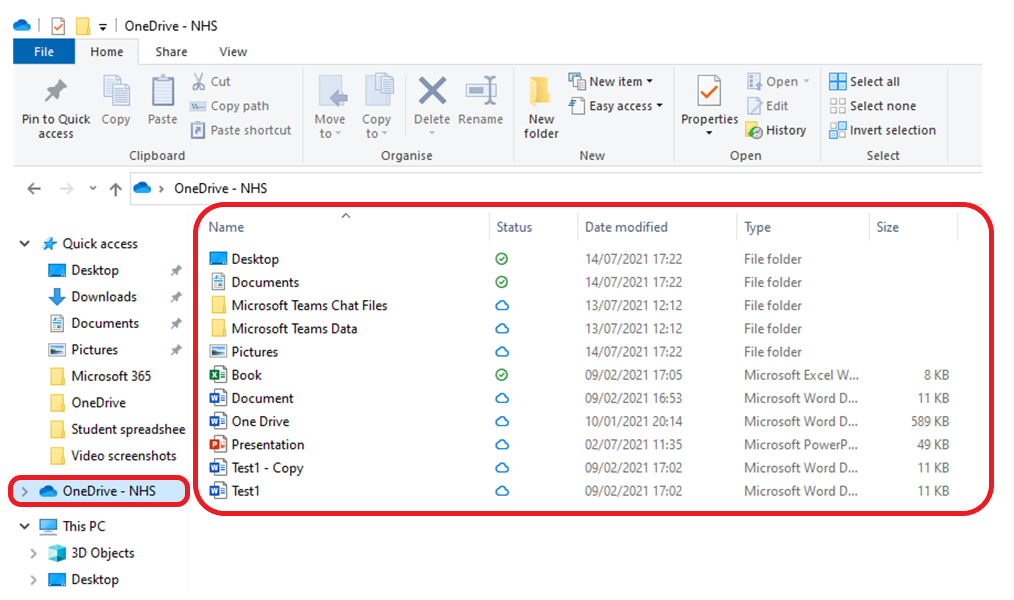This screenshot has height=600, width=1014.
Task: Select Downloads in Quick access
Action: (x=104, y=297)
